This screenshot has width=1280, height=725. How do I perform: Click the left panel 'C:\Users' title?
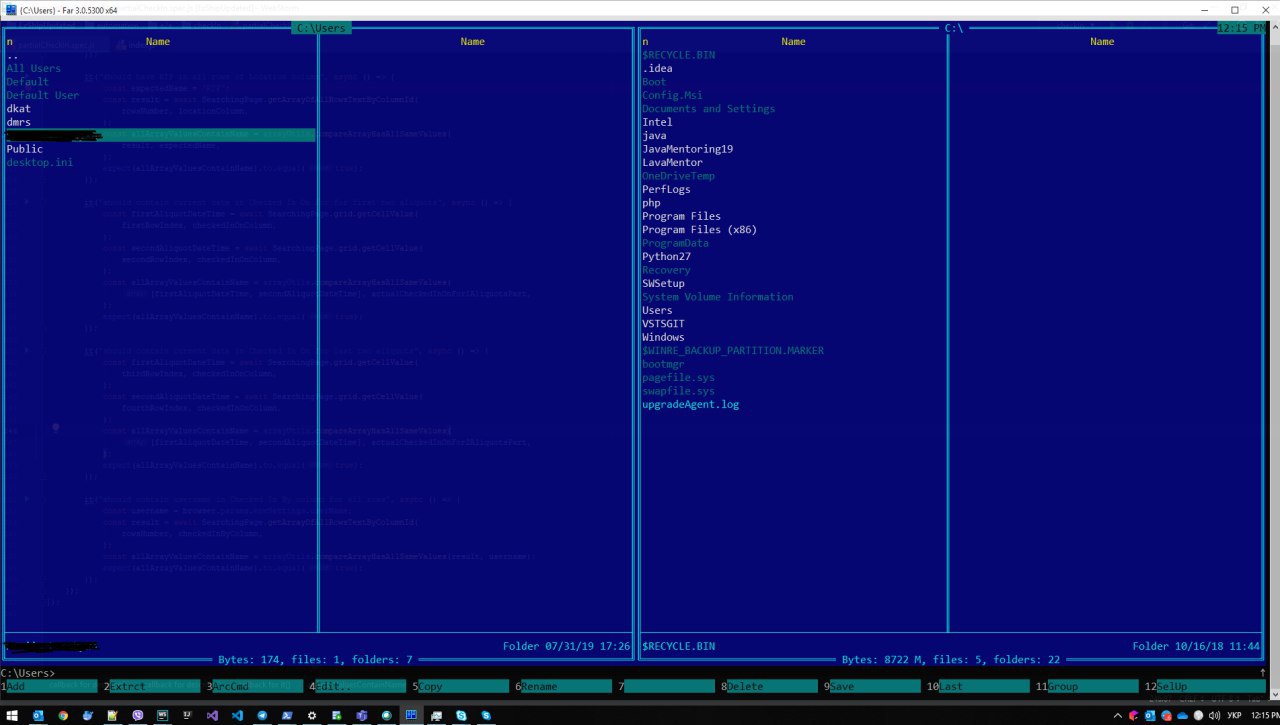[322, 28]
